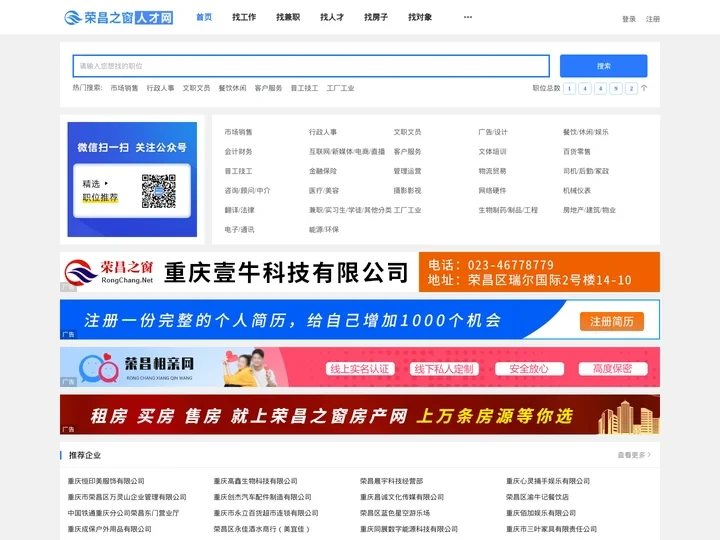The width and height of the screenshot is (720, 540).
Task: Open company 重庆同展数字能源科技有限公司
Action: click(409, 529)
